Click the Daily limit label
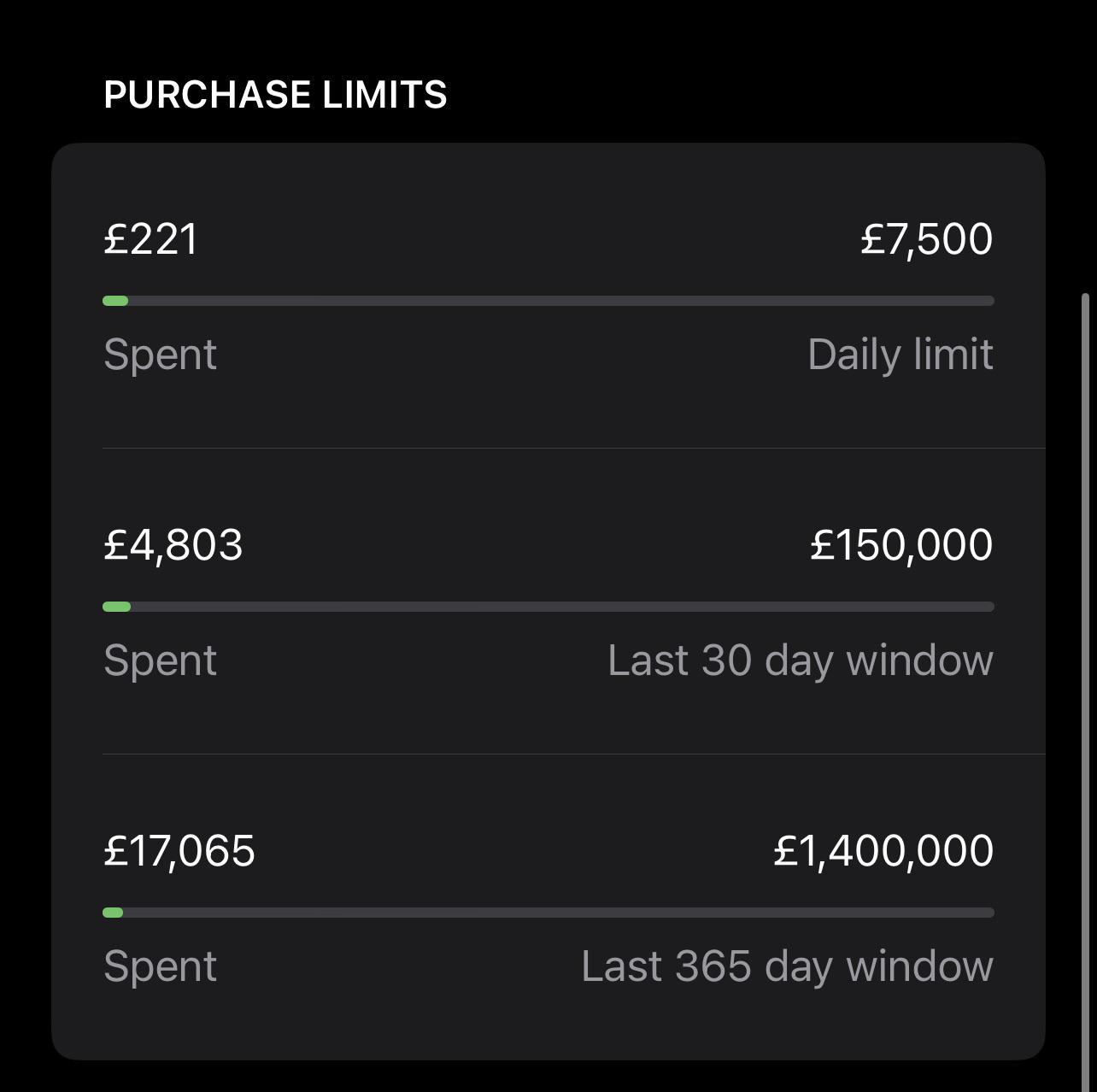Image resolution: width=1097 pixels, height=1092 pixels. point(900,354)
